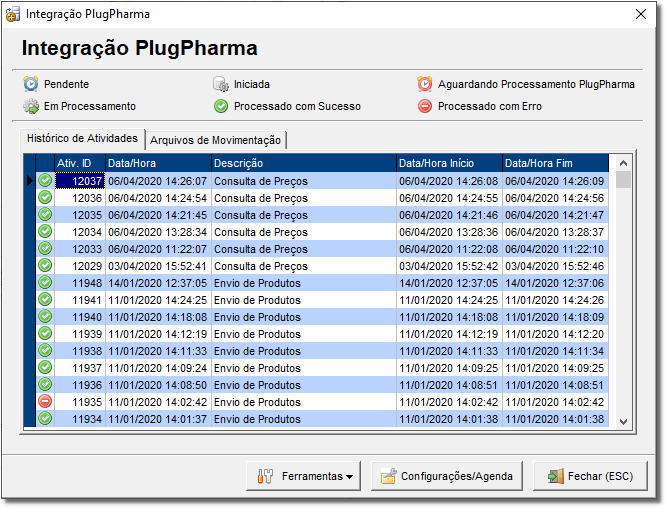Click the scrollbar down arrow
The height and width of the screenshot is (508, 666).
click(623, 421)
